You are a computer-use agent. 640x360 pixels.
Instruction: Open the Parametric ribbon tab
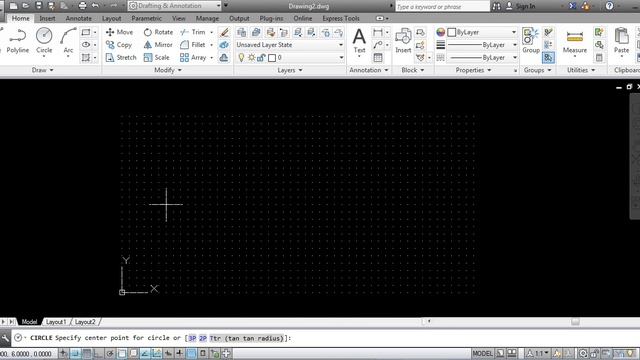147,18
